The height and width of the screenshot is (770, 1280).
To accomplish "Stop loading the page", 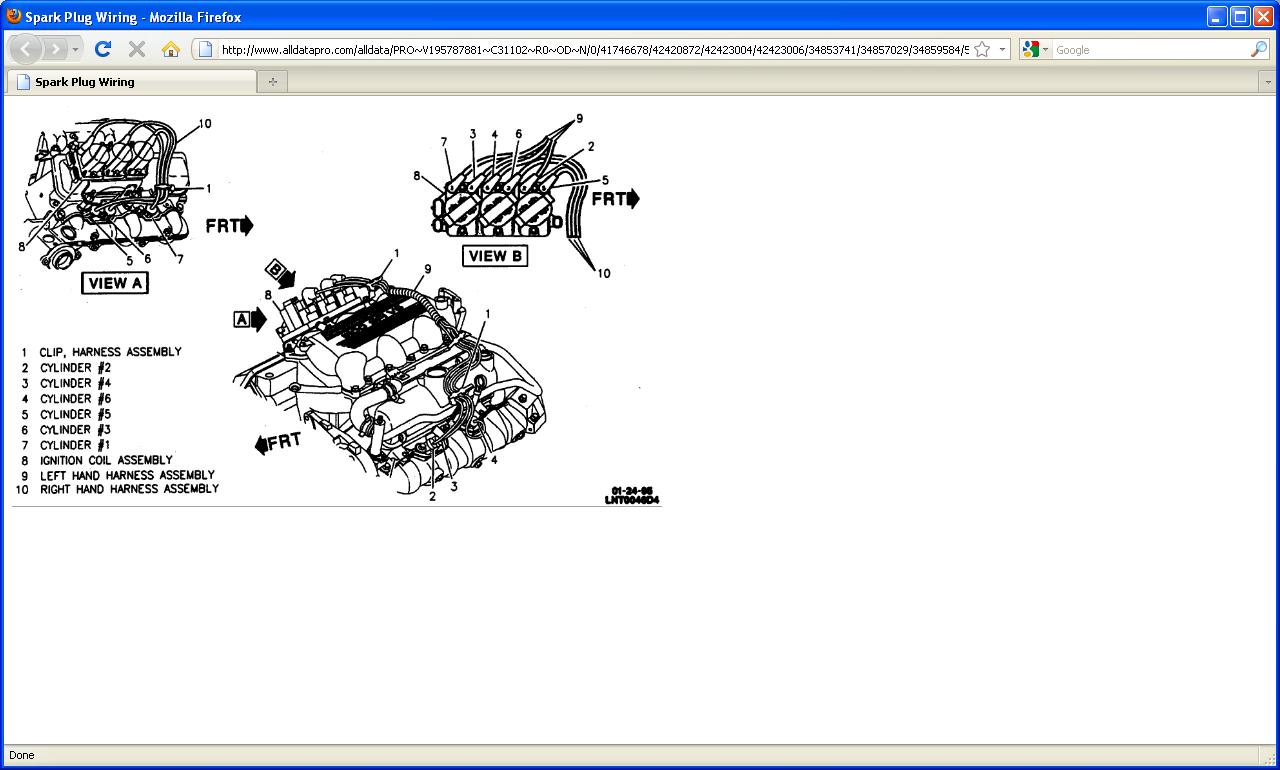I will click(x=137, y=49).
